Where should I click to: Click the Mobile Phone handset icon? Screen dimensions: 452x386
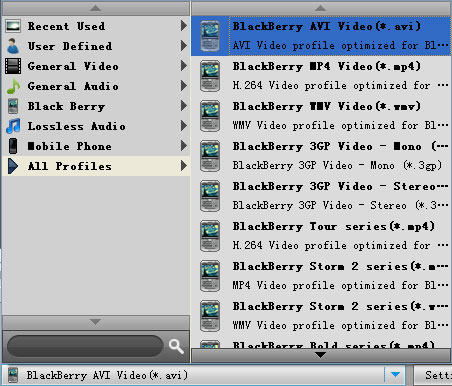click(13, 146)
